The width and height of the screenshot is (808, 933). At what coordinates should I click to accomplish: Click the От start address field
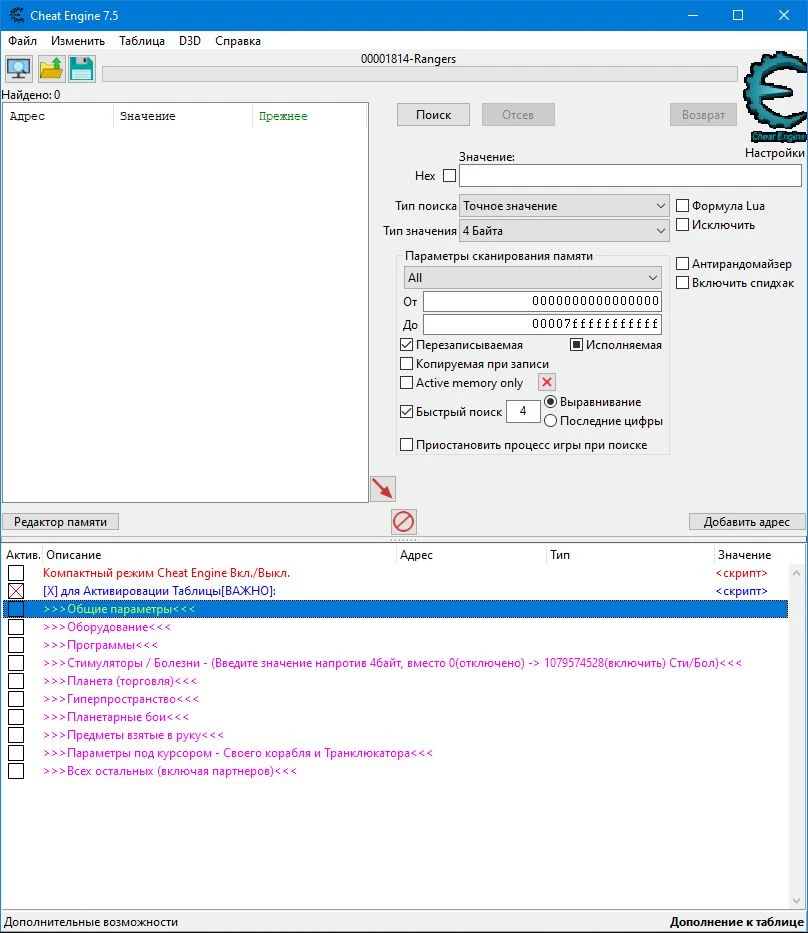point(542,301)
